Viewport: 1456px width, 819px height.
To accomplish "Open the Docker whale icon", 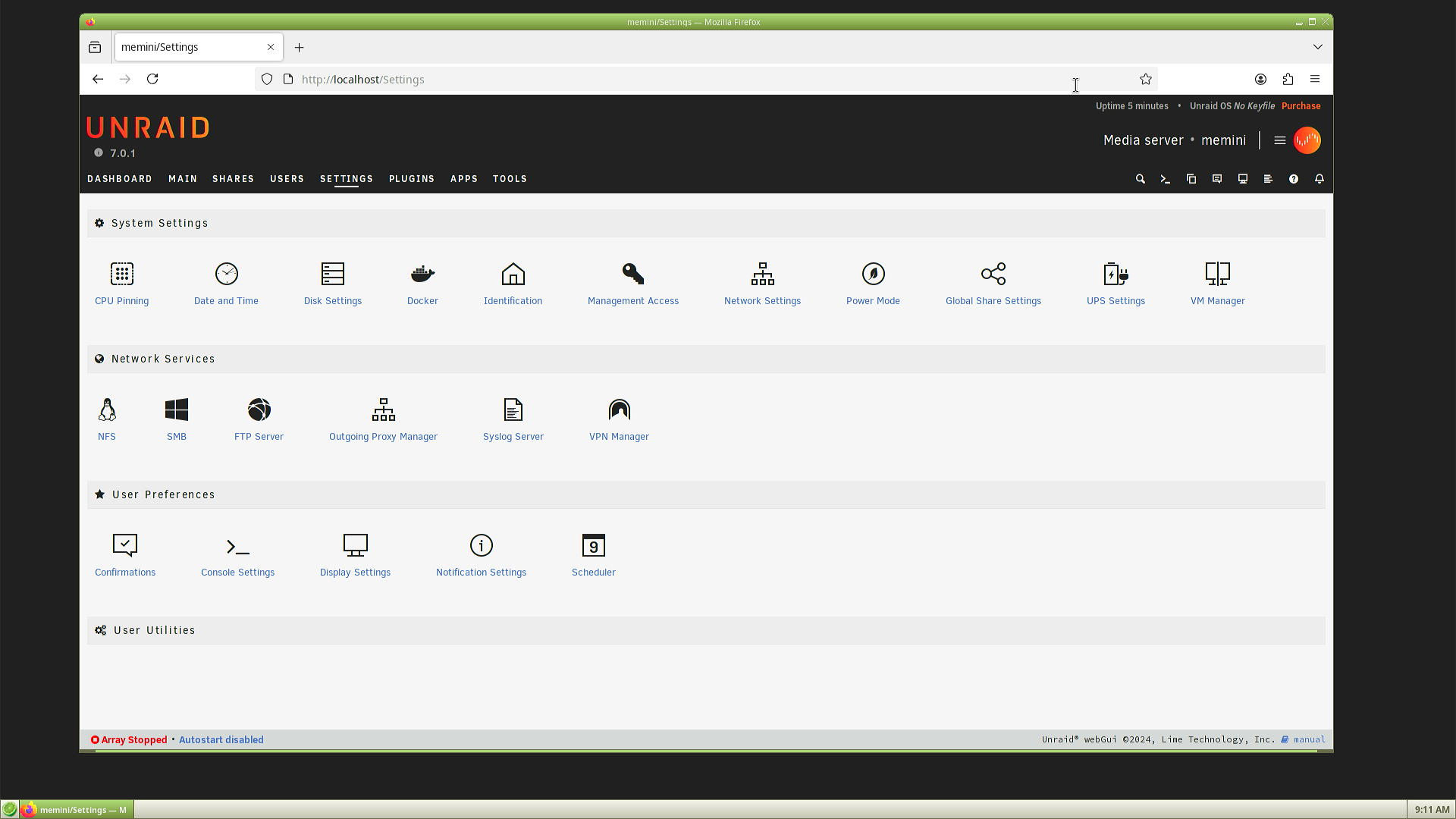I will [x=422, y=274].
